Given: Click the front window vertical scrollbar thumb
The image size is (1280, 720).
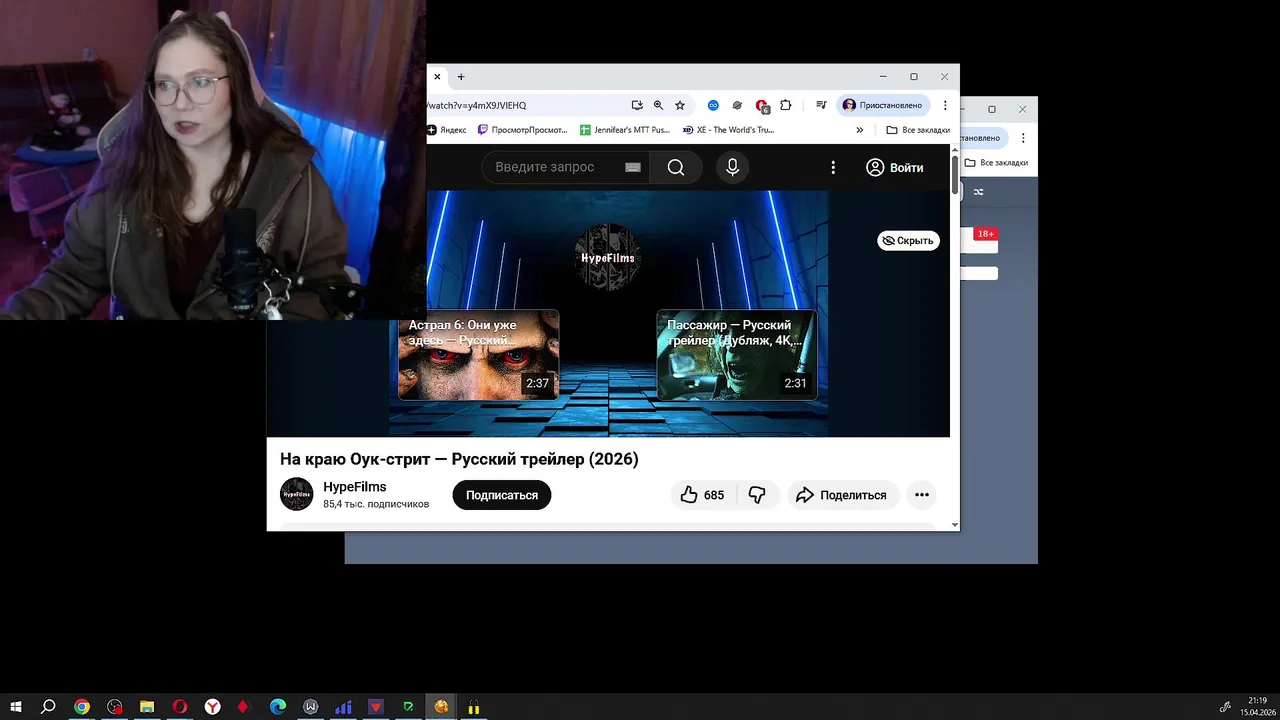Looking at the screenshot, I should click(x=955, y=175).
